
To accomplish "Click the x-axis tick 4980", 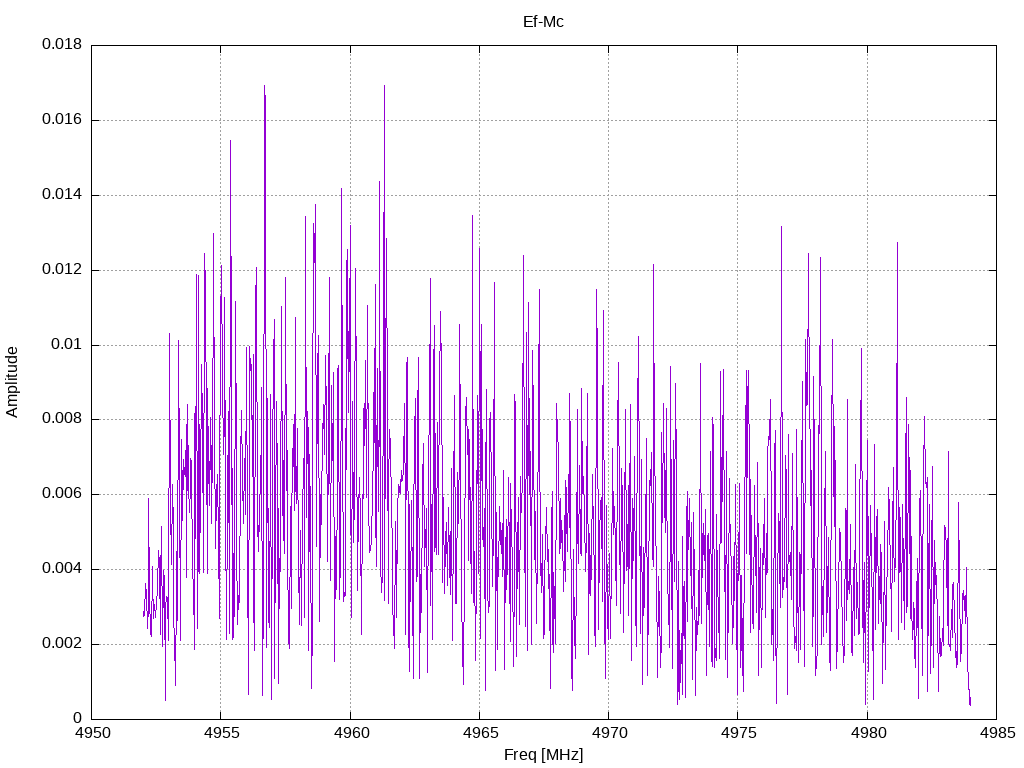I will point(868,733).
